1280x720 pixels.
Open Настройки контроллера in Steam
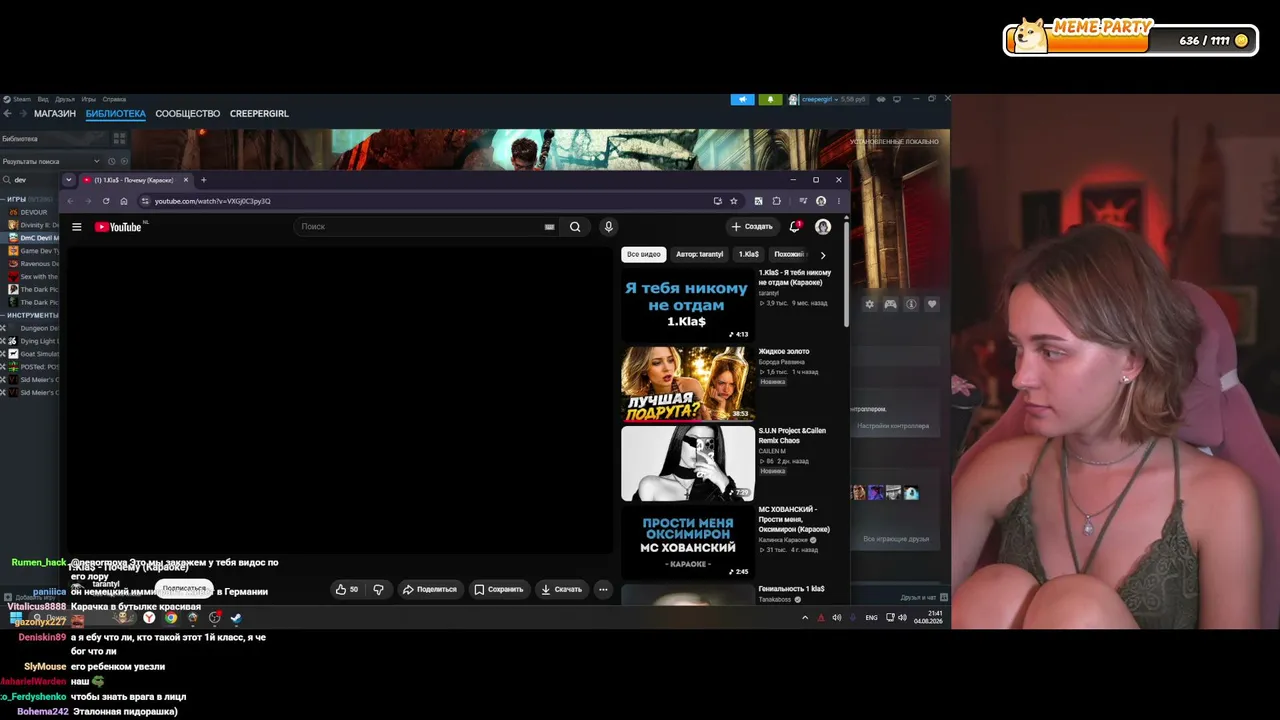[x=893, y=426]
